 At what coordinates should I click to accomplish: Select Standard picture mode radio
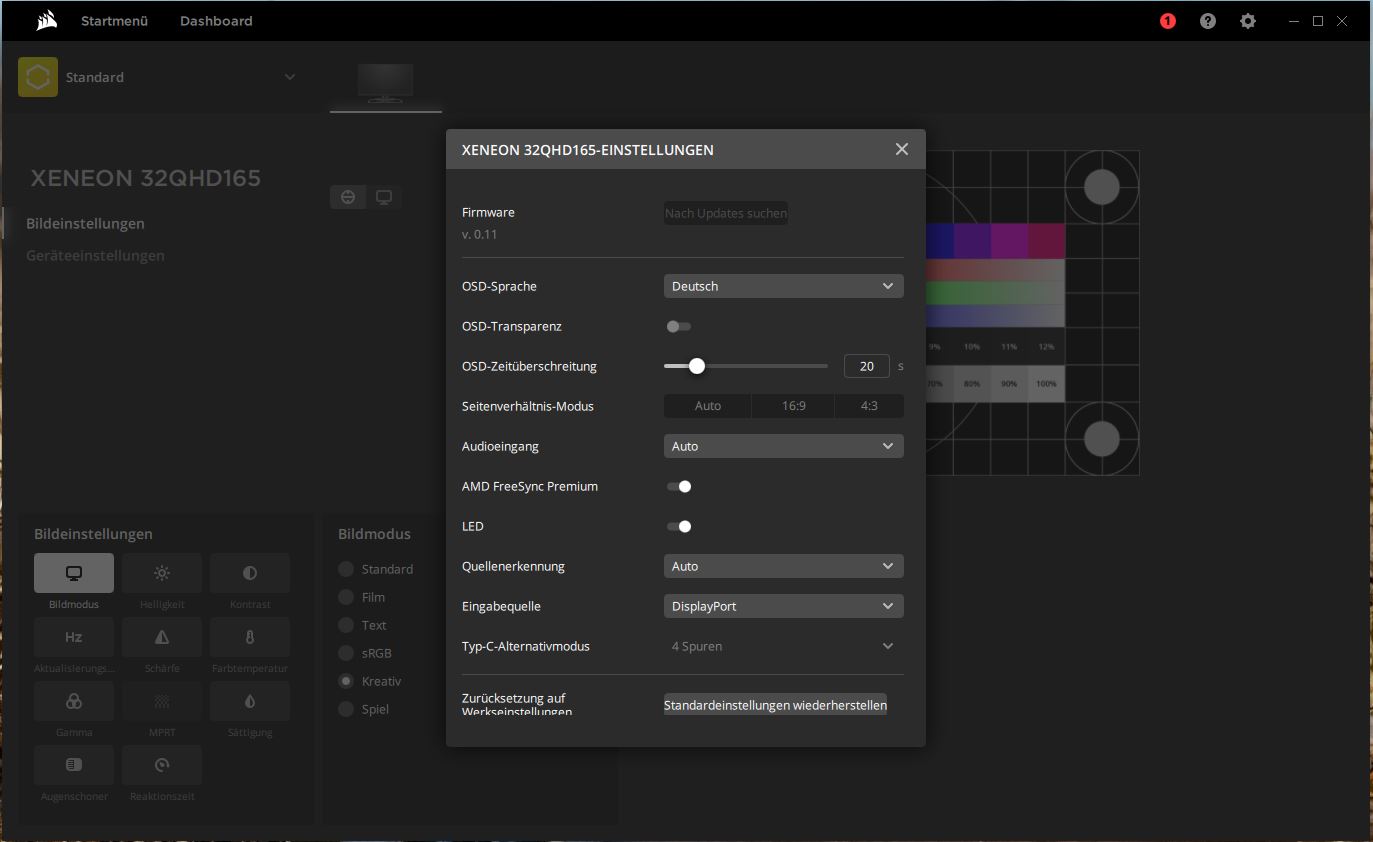click(346, 569)
